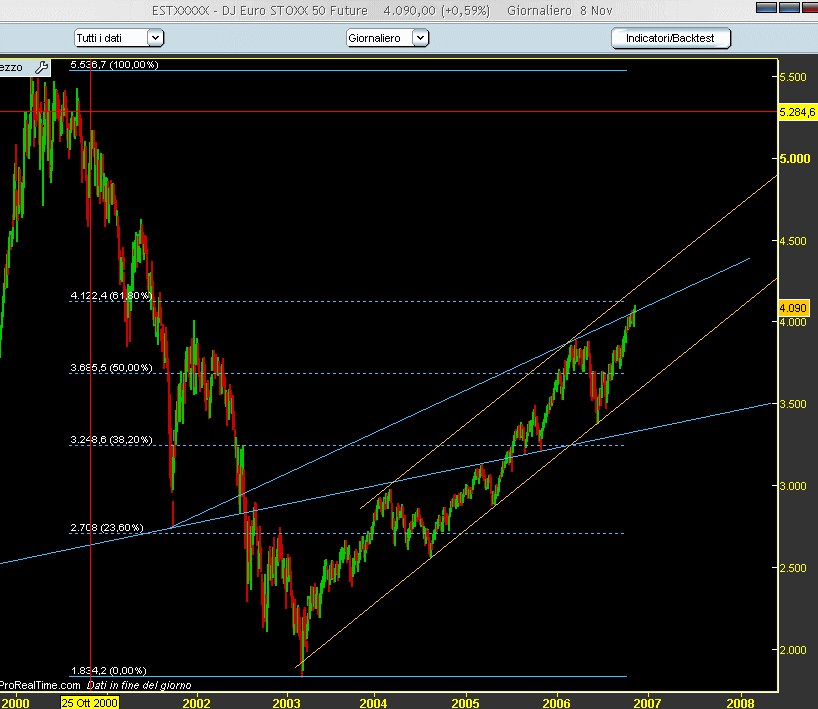Click the 2.500 price axis label
Screen dimensions: 818x709
(793, 568)
